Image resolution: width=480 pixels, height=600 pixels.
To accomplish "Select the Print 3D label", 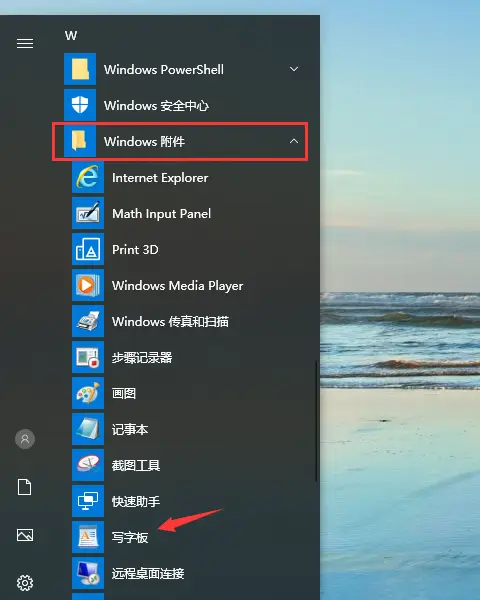I will (135, 249).
